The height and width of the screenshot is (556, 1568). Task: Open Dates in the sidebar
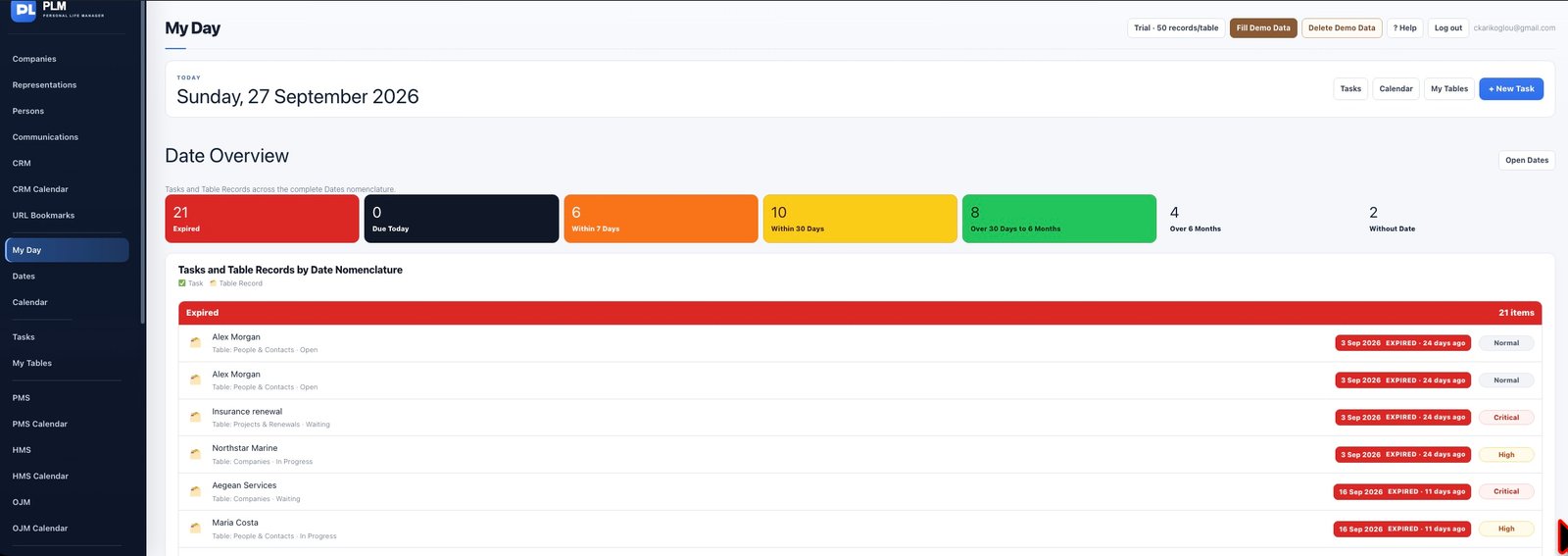[x=24, y=277]
